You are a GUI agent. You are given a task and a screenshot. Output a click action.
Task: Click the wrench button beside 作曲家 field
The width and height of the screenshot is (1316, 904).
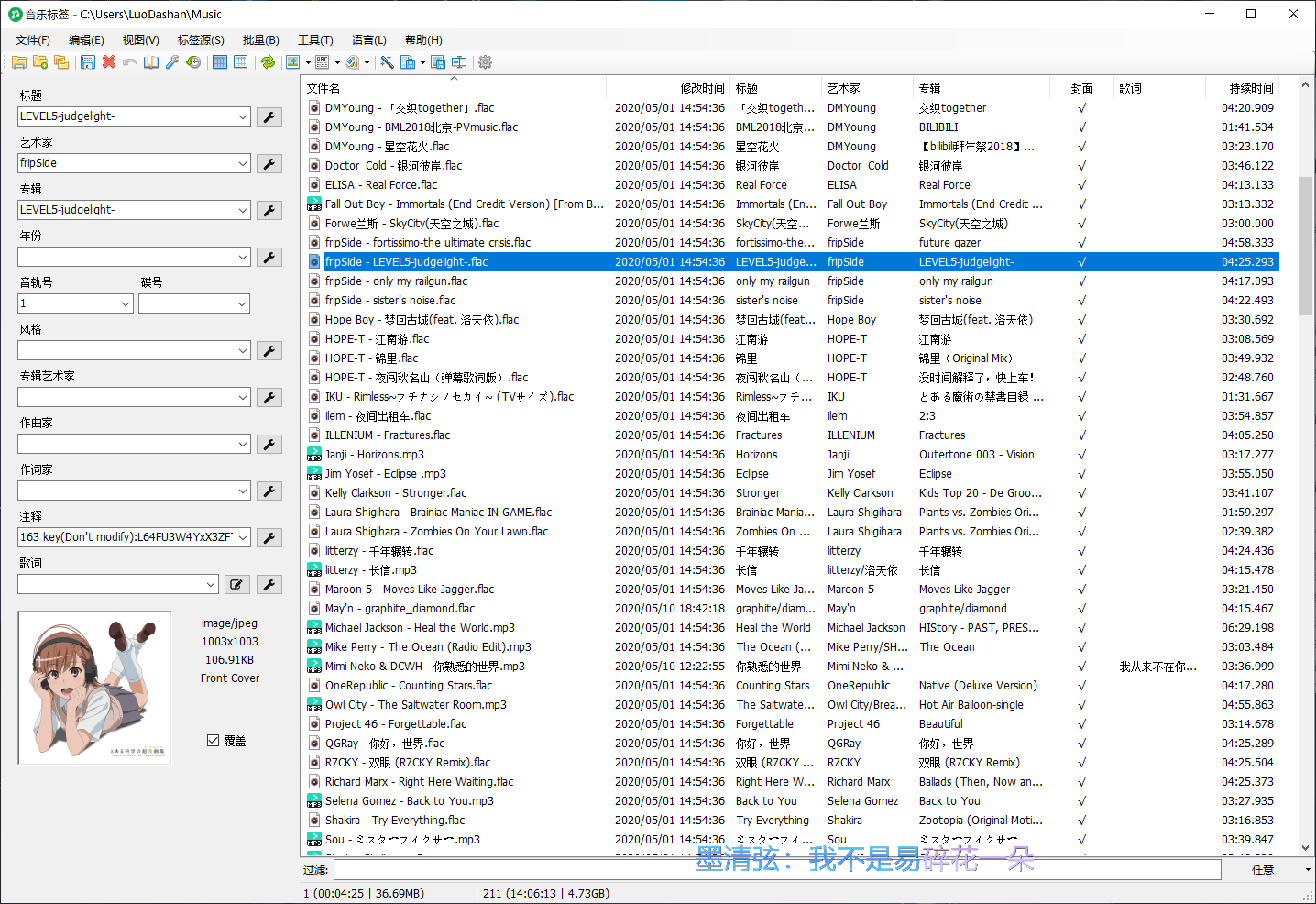(269, 444)
